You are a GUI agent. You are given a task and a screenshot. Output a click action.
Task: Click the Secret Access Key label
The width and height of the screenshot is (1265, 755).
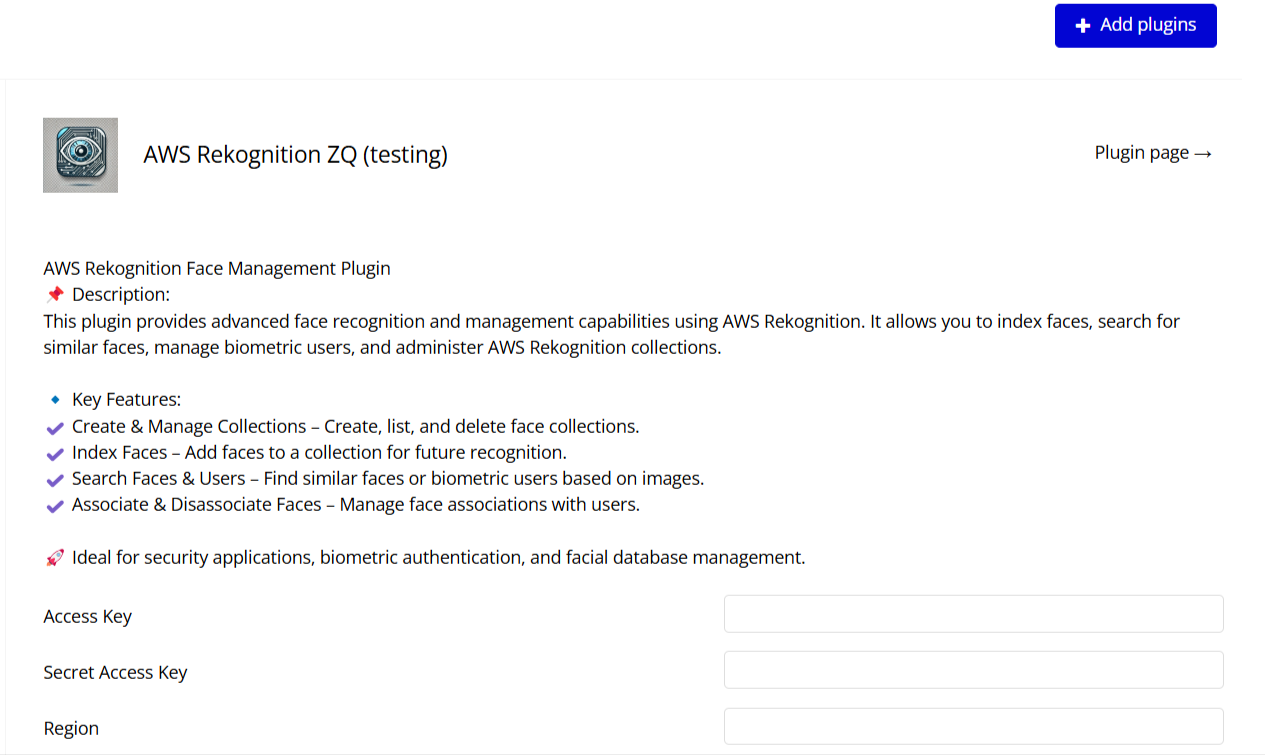click(115, 672)
